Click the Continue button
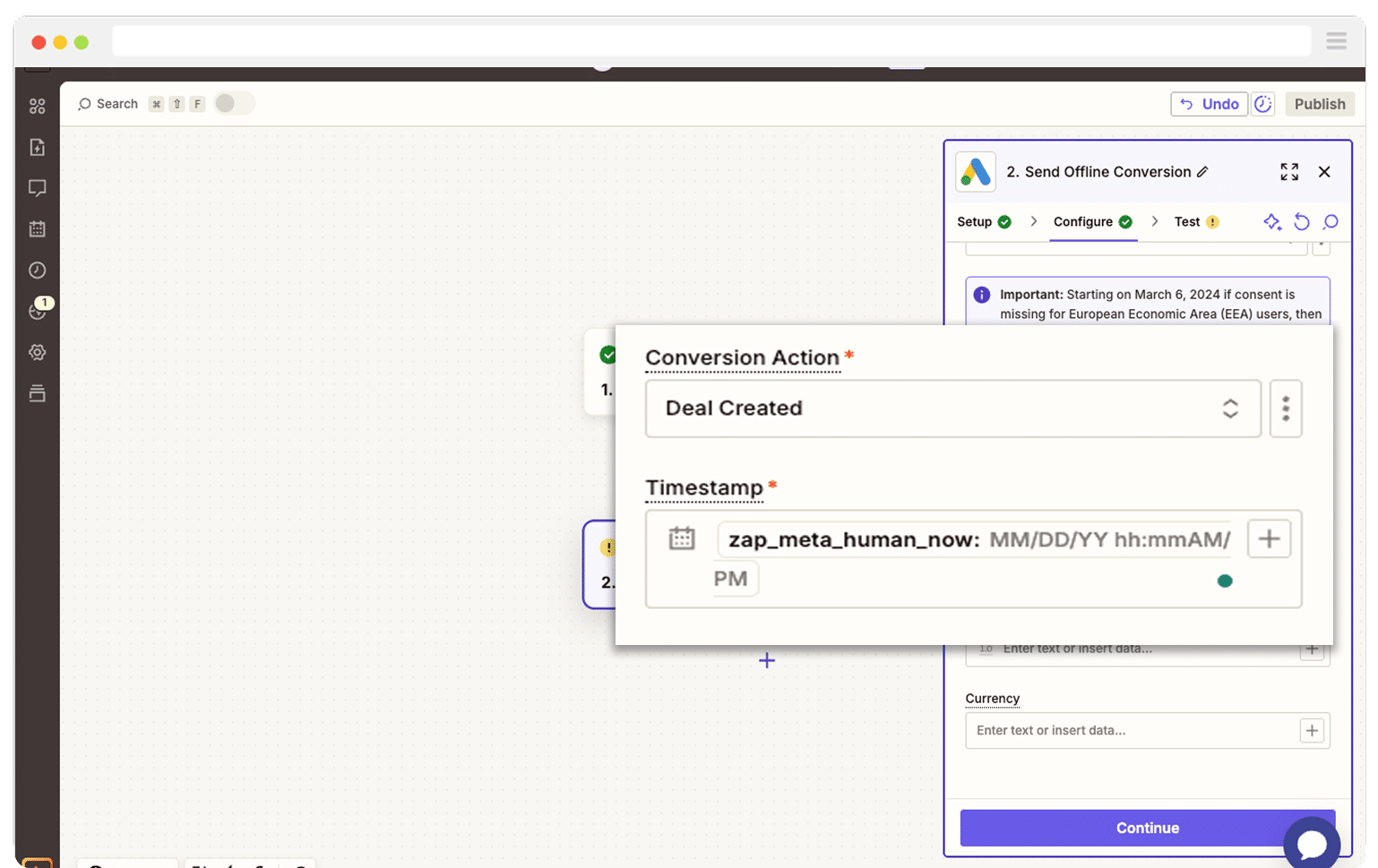1378x868 pixels. pyautogui.click(x=1147, y=828)
